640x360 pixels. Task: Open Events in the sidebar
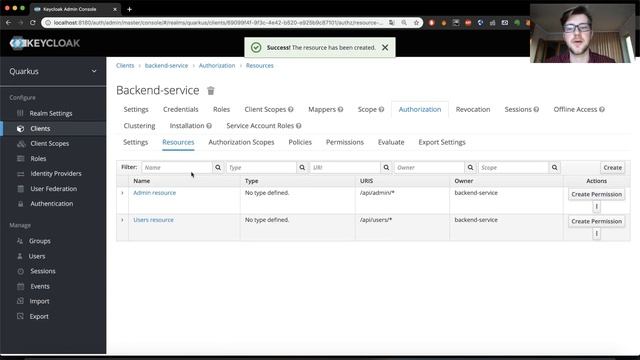click(x=40, y=286)
